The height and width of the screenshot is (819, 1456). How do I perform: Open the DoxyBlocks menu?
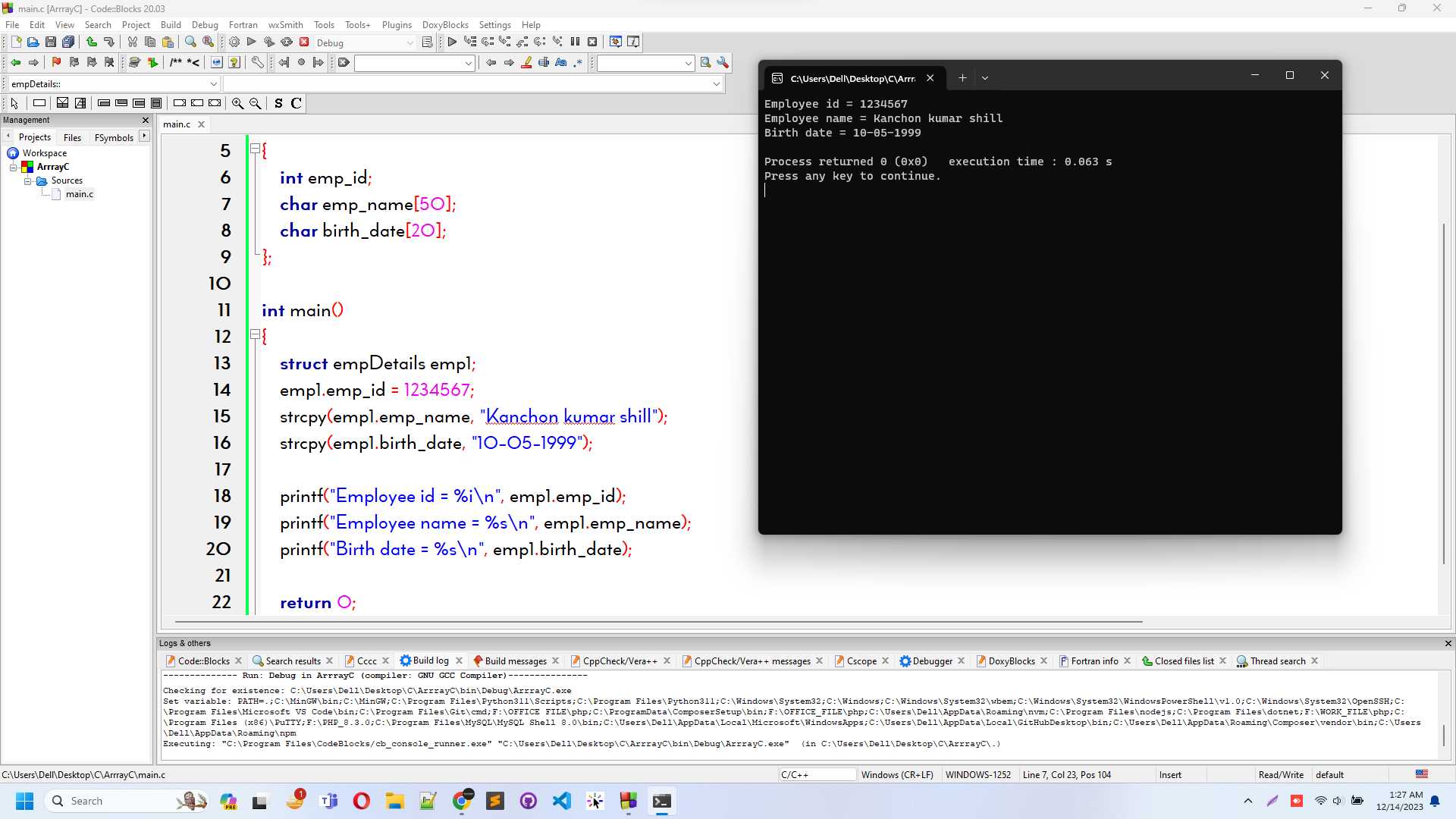coord(445,25)
